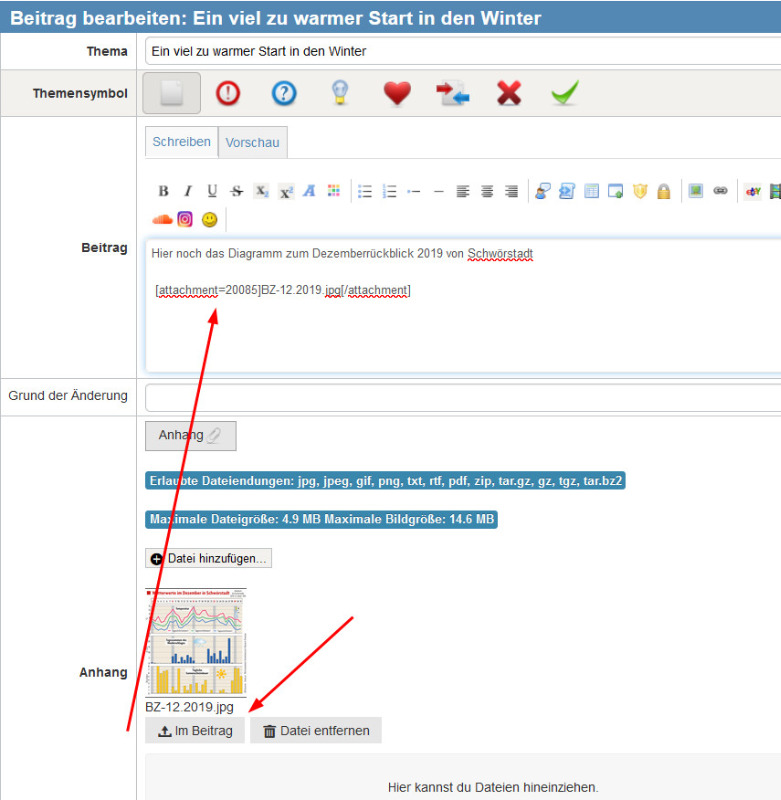Click the Grund der Änderung input field
The image size is (781, 800).
[462, 397]
